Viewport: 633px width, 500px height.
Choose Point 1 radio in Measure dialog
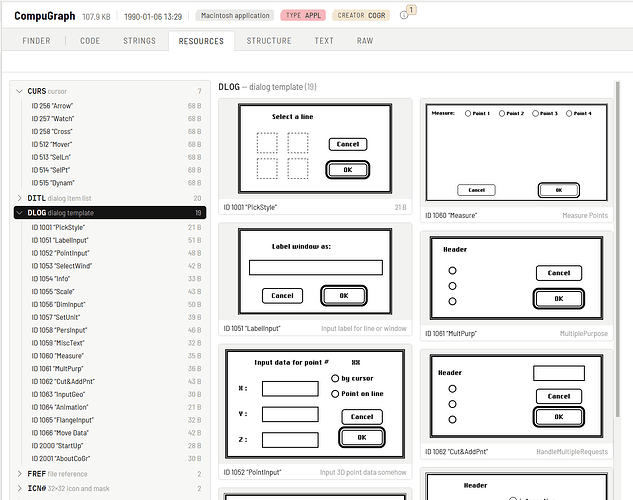[468, 113]
